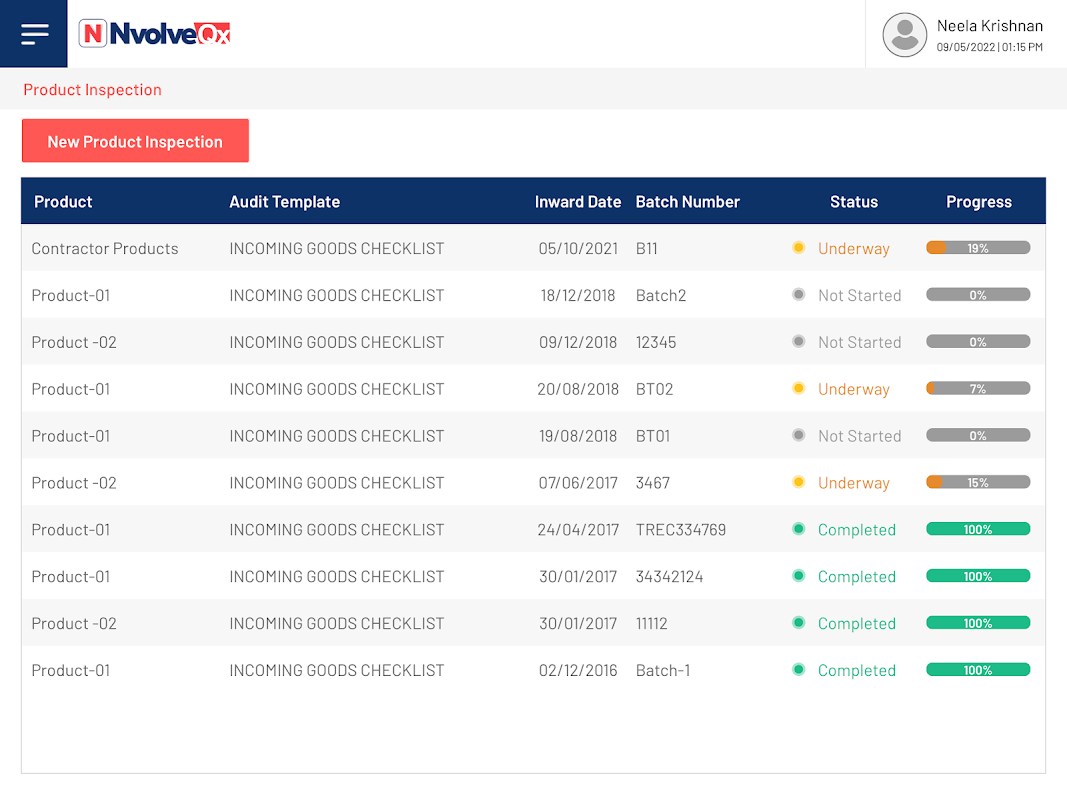Click the 15% progress bar for batch 3467

click(978, 482)
